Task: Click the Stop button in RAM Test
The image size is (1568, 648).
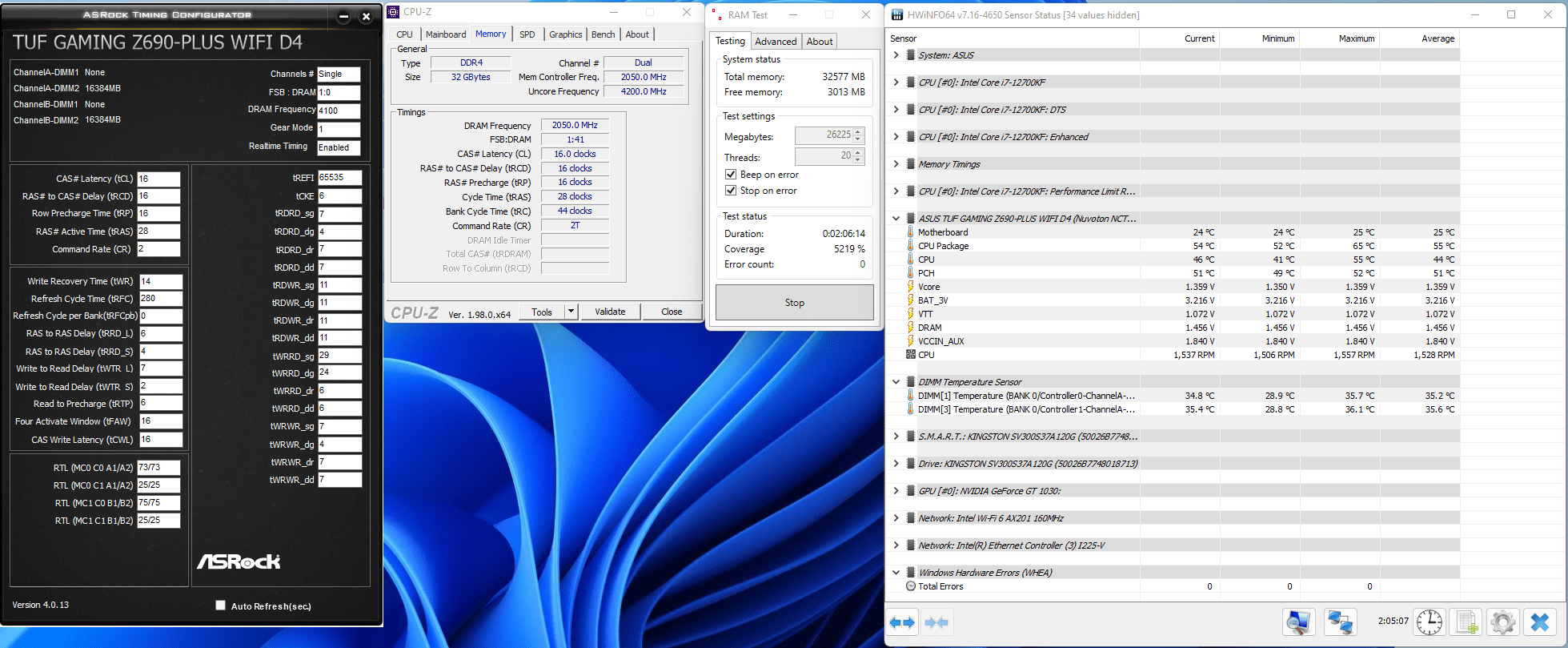Action: pyautogui.click(x=795, y=303)
